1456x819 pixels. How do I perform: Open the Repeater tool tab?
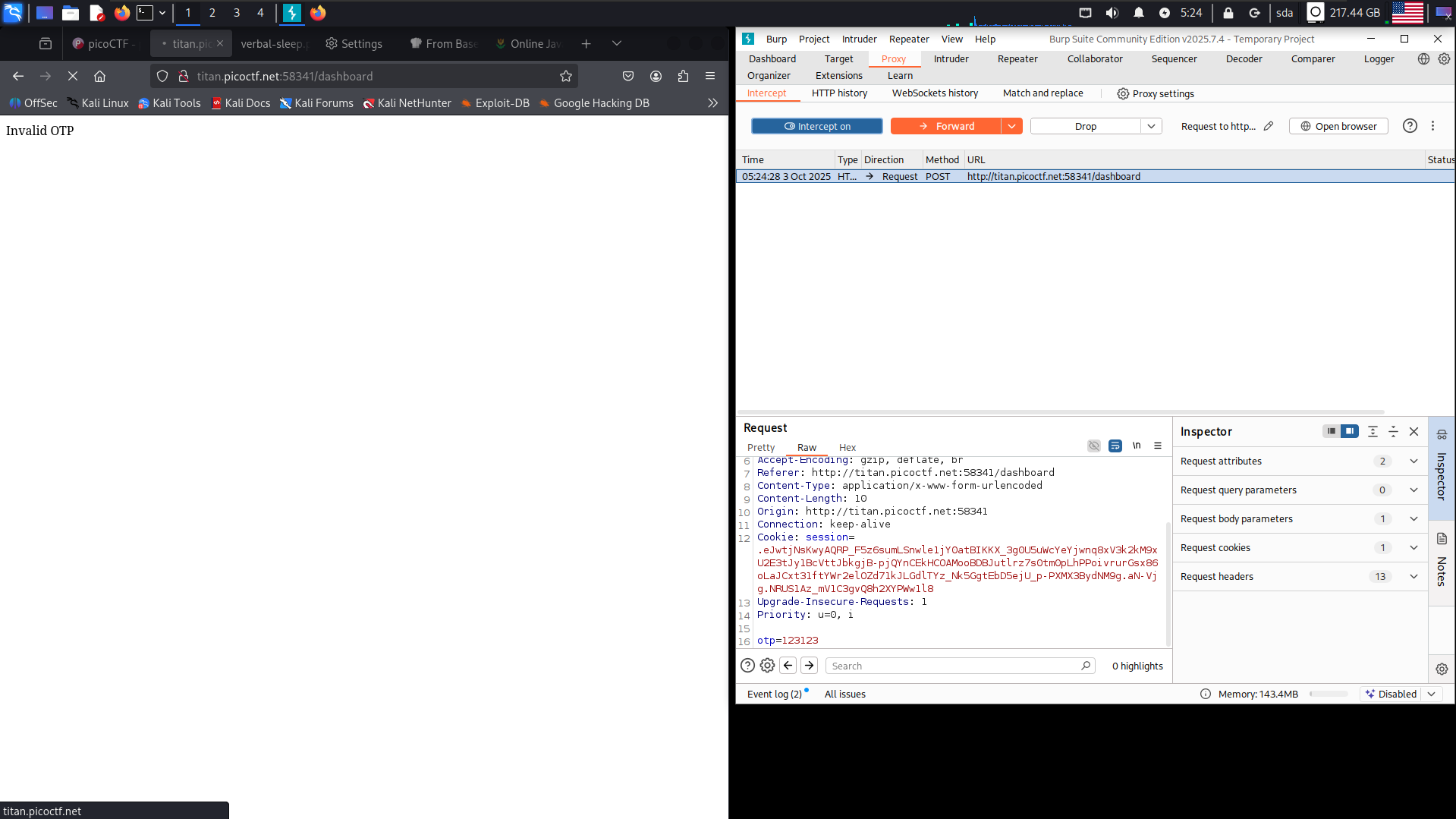coord(1017,58)
